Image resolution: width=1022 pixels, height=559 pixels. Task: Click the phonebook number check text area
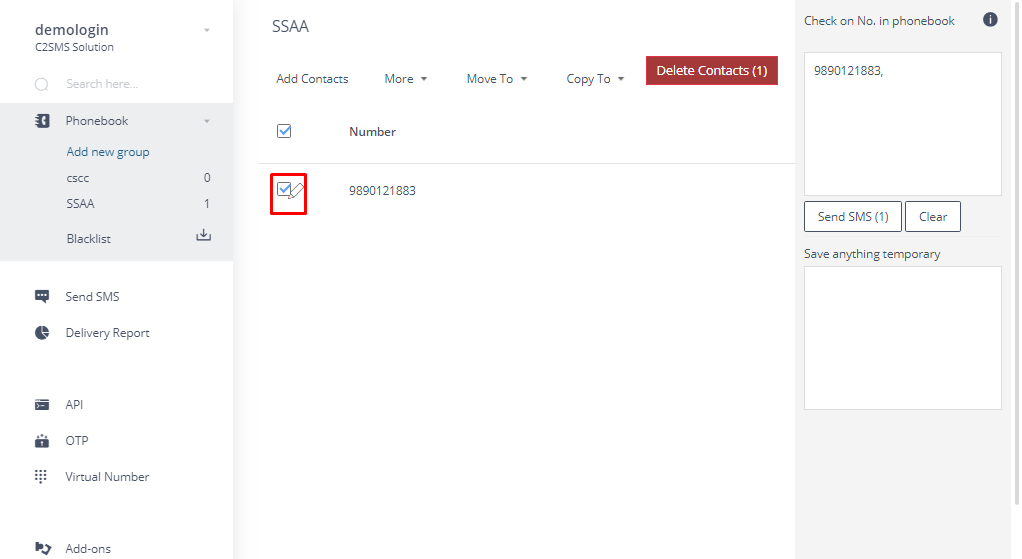(903, 124)
